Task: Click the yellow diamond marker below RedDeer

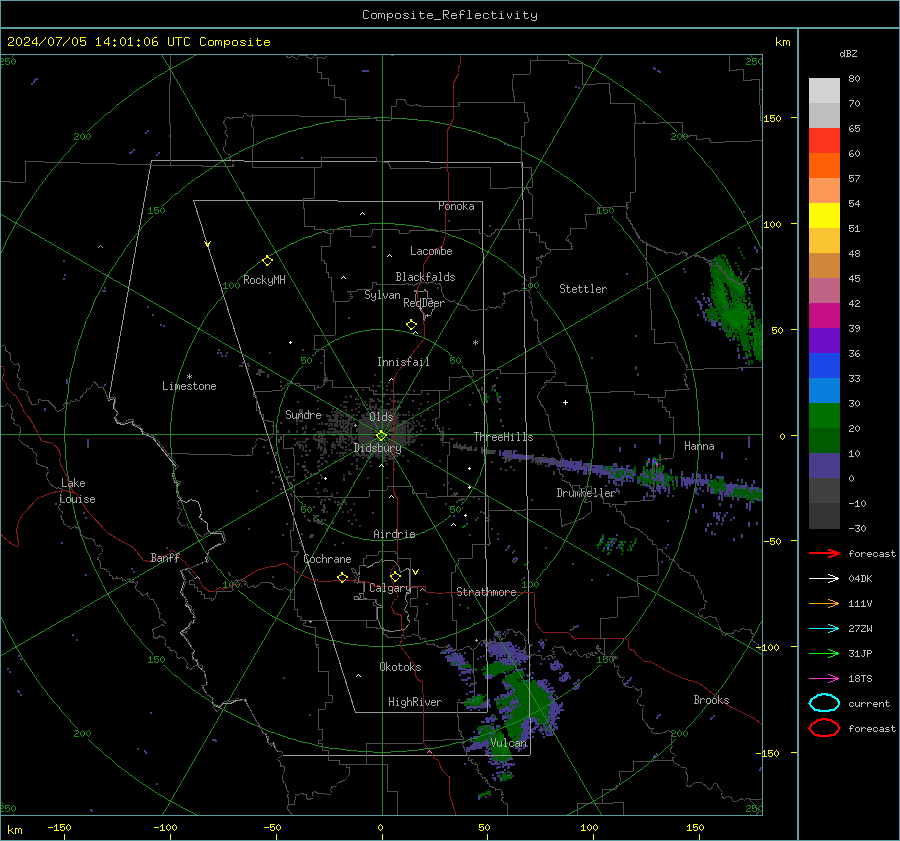Action: coord(411,325)
